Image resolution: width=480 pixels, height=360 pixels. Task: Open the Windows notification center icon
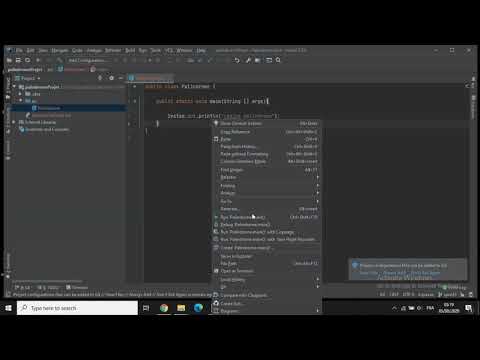click(469, 308)
